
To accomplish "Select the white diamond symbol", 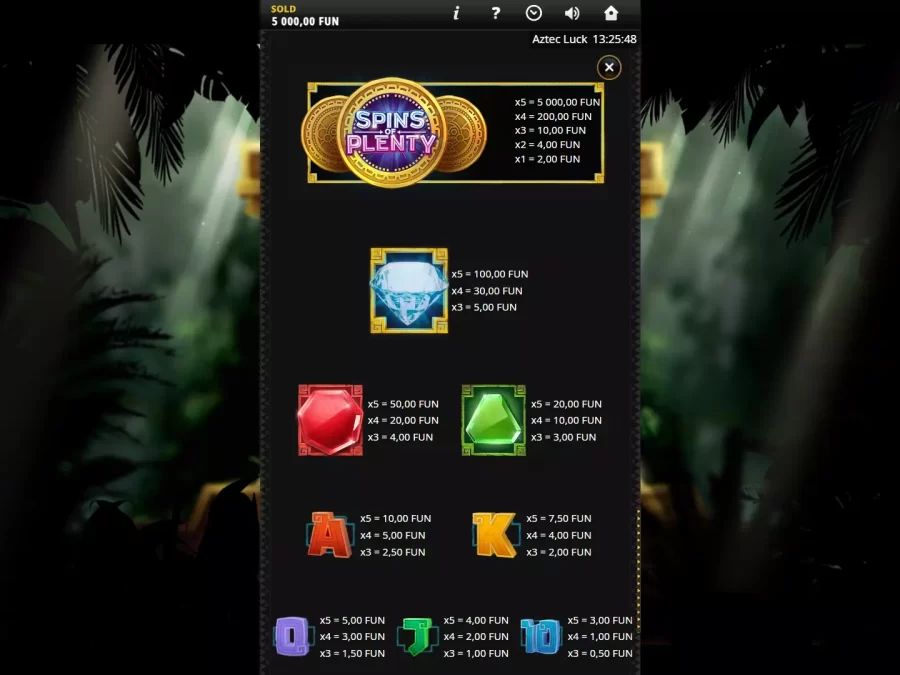I will pyautogui.click(x=409, y=290).
